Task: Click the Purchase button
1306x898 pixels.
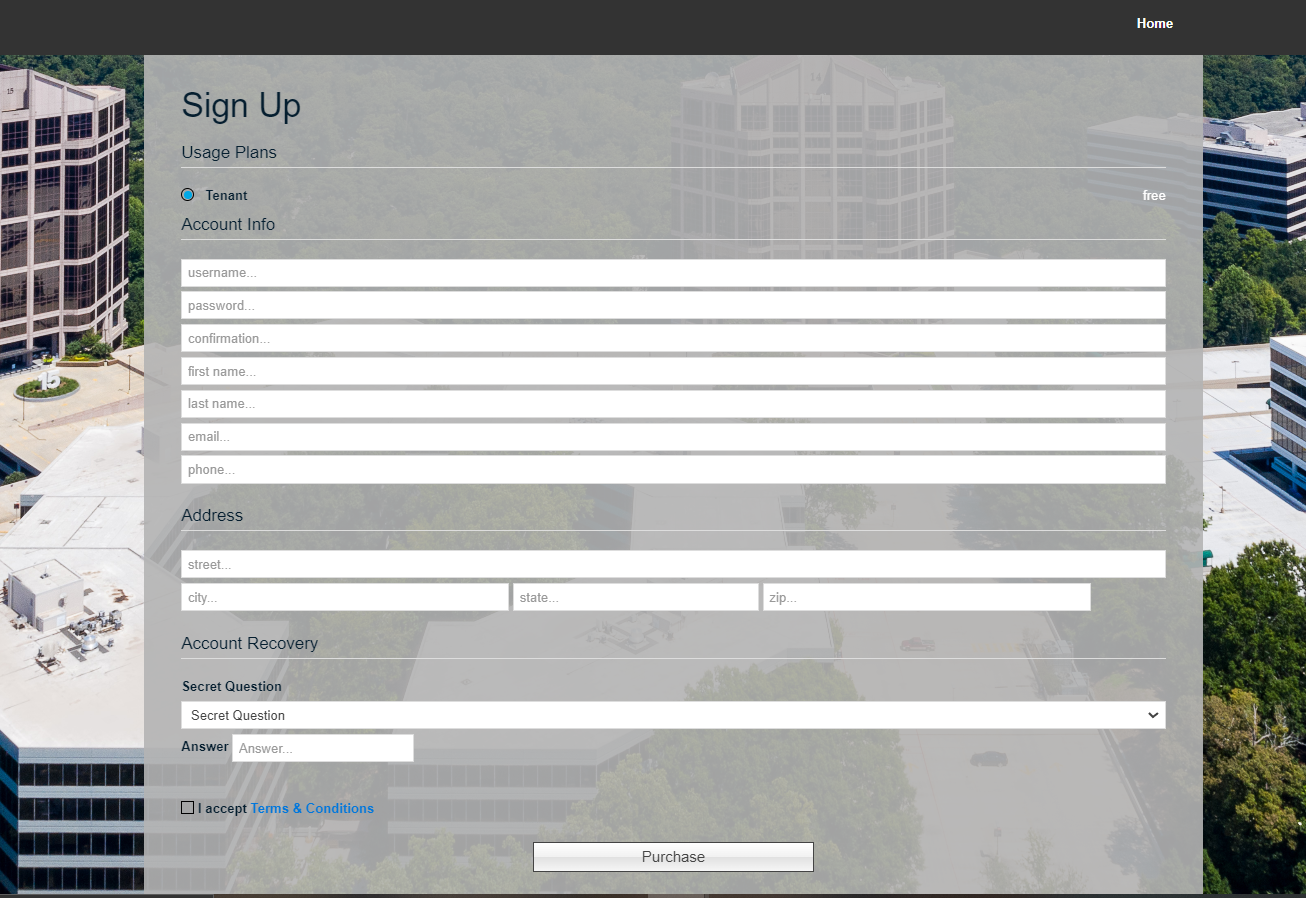Action: click(x=673, y=857)
